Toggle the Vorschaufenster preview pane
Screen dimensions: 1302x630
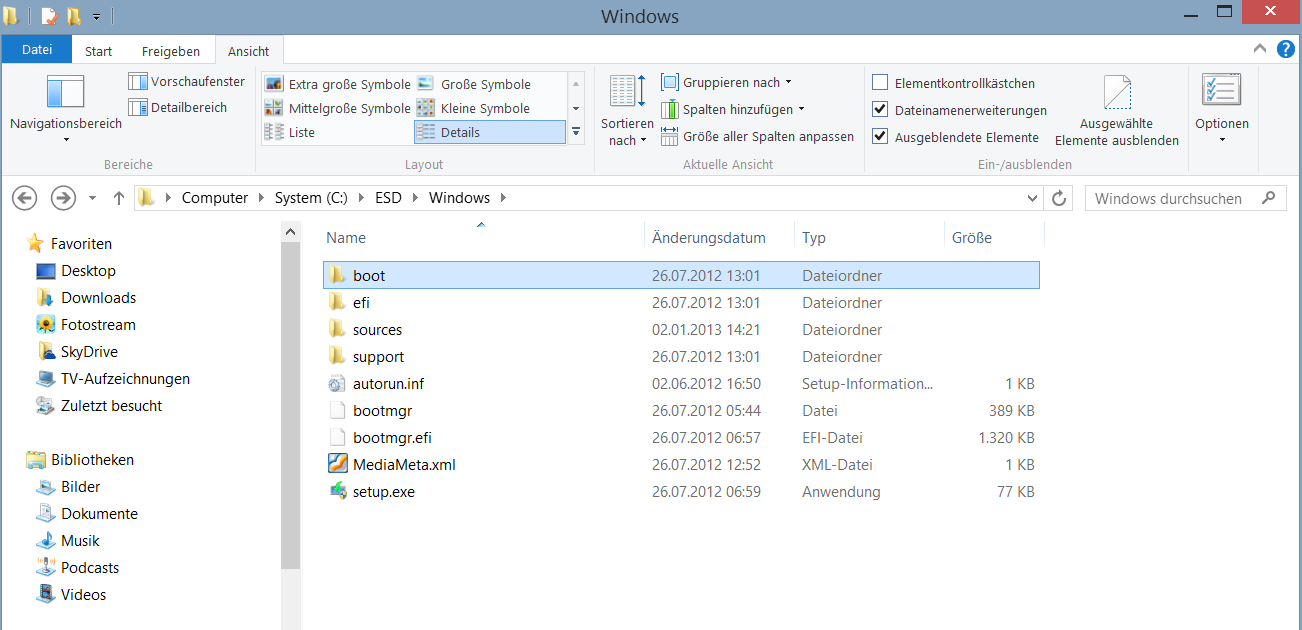188,82
